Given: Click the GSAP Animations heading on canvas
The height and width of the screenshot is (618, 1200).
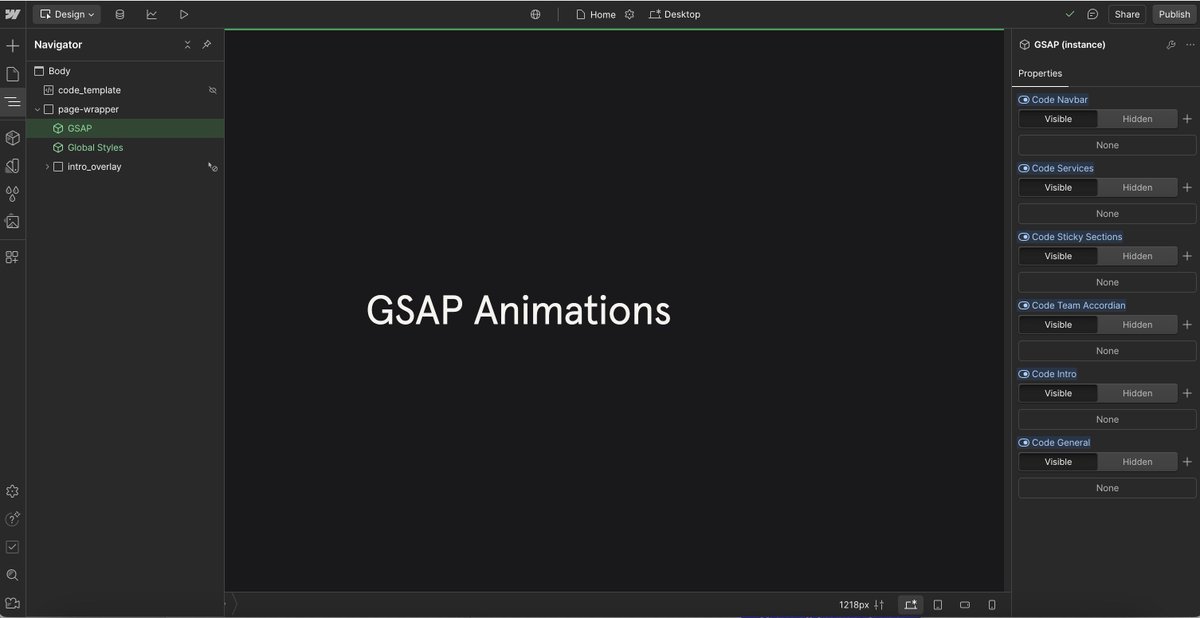Looking at the screenshot, I should point(518,310).
